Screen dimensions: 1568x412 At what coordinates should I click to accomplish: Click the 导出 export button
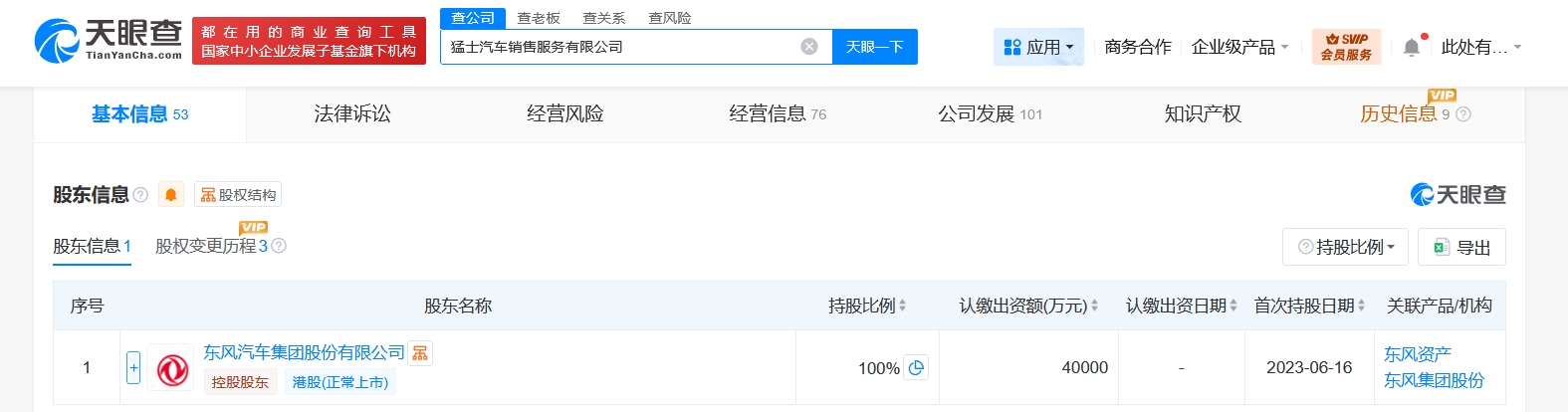click(x=1461, y=247)
